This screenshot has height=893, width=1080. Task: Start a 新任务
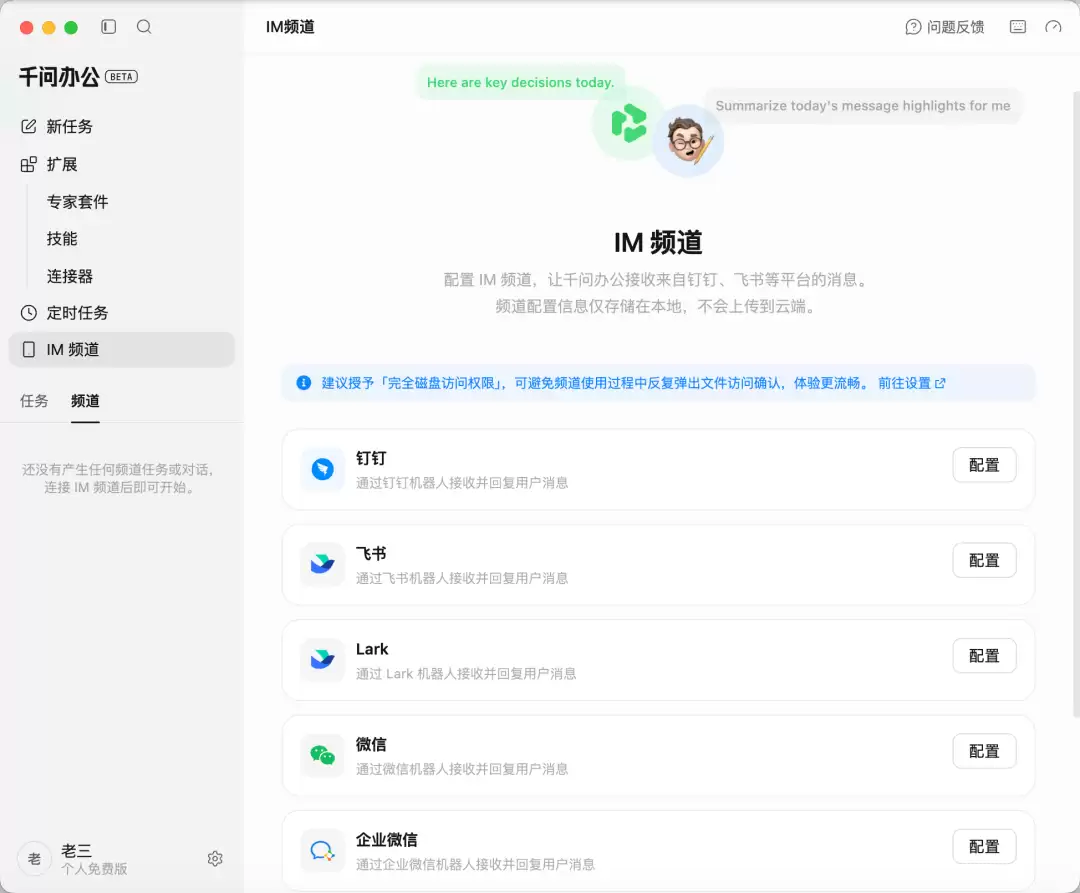[x=70, y=127]
